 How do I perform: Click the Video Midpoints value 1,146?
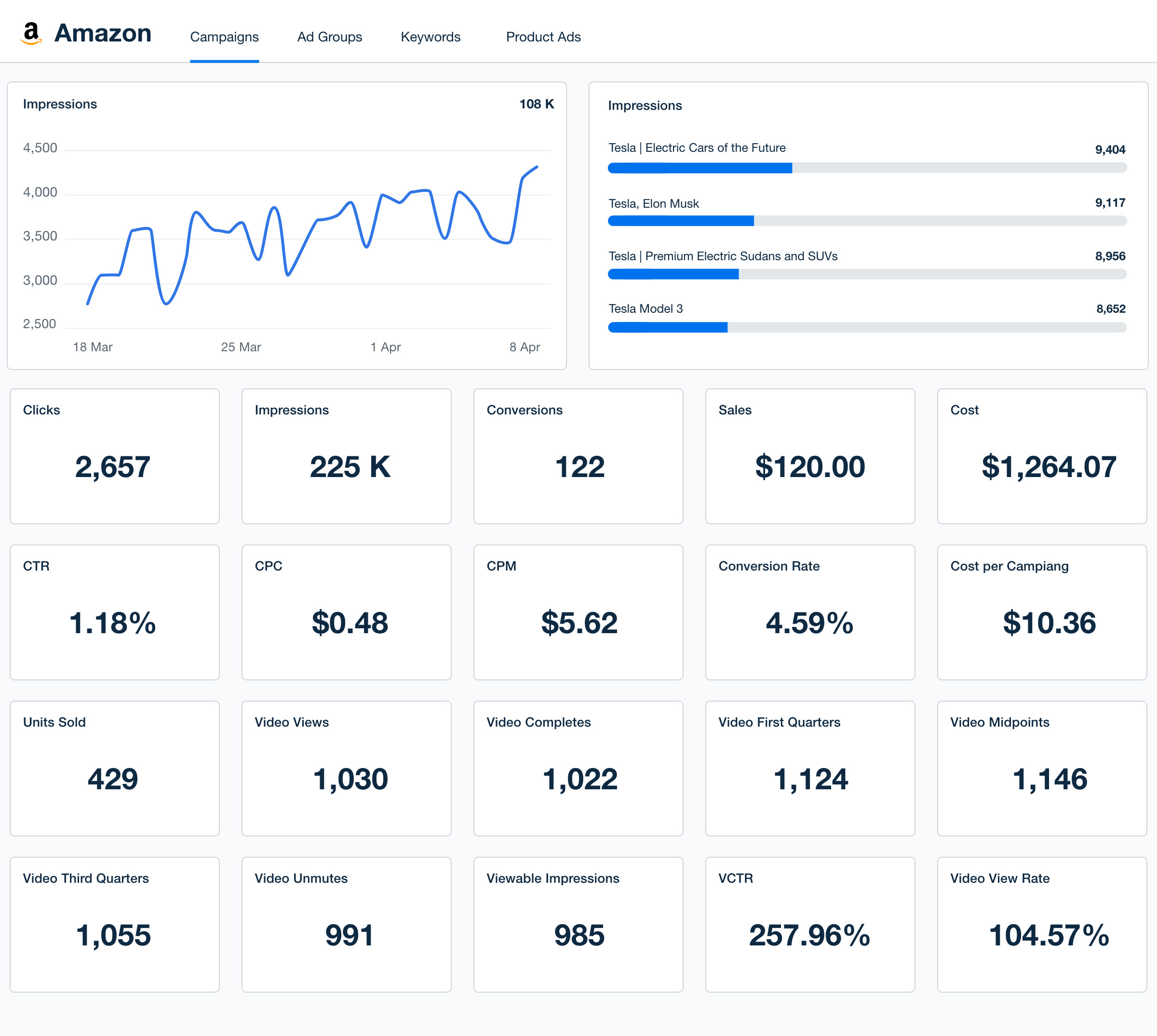coord(1050,780)
